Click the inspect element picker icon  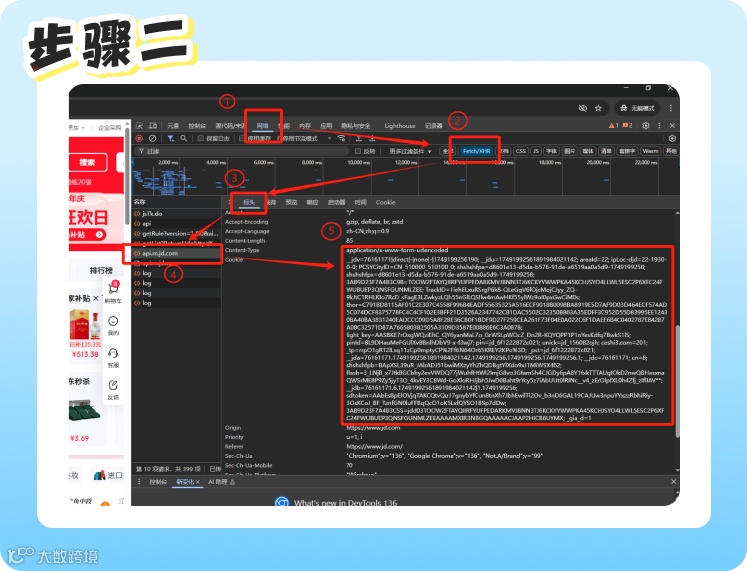point(139,126)
